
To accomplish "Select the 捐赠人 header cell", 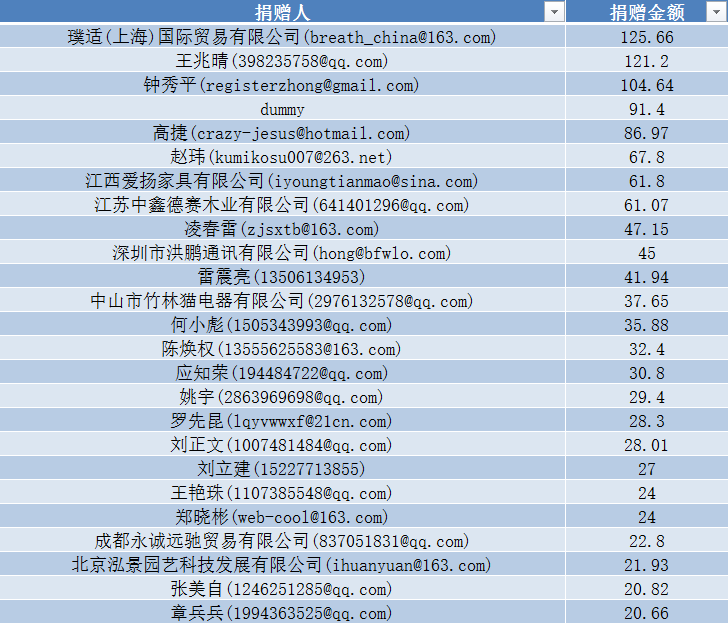I will [282, 12].
